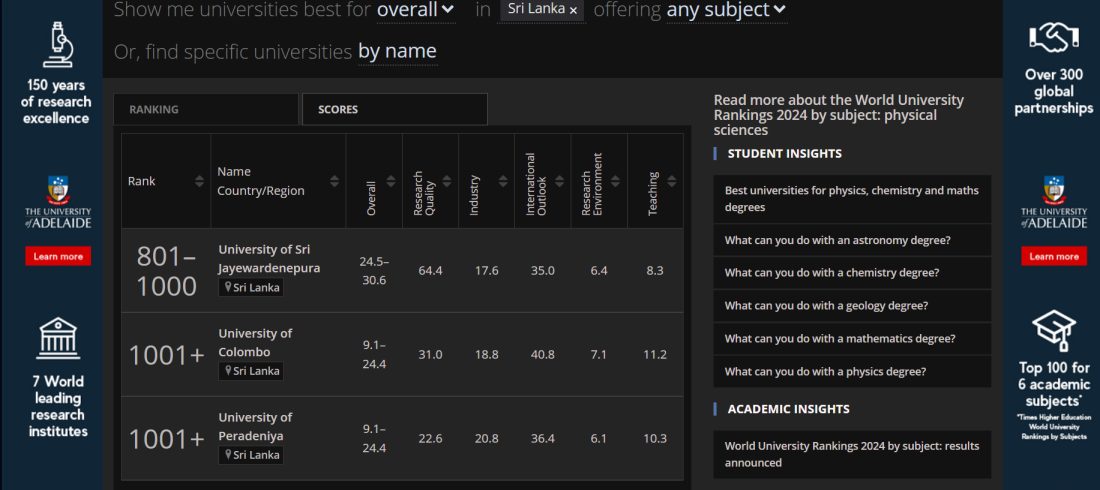Open the 'overall' ranking criteria dropdown

pyautogui.click(x=415, y=10)
